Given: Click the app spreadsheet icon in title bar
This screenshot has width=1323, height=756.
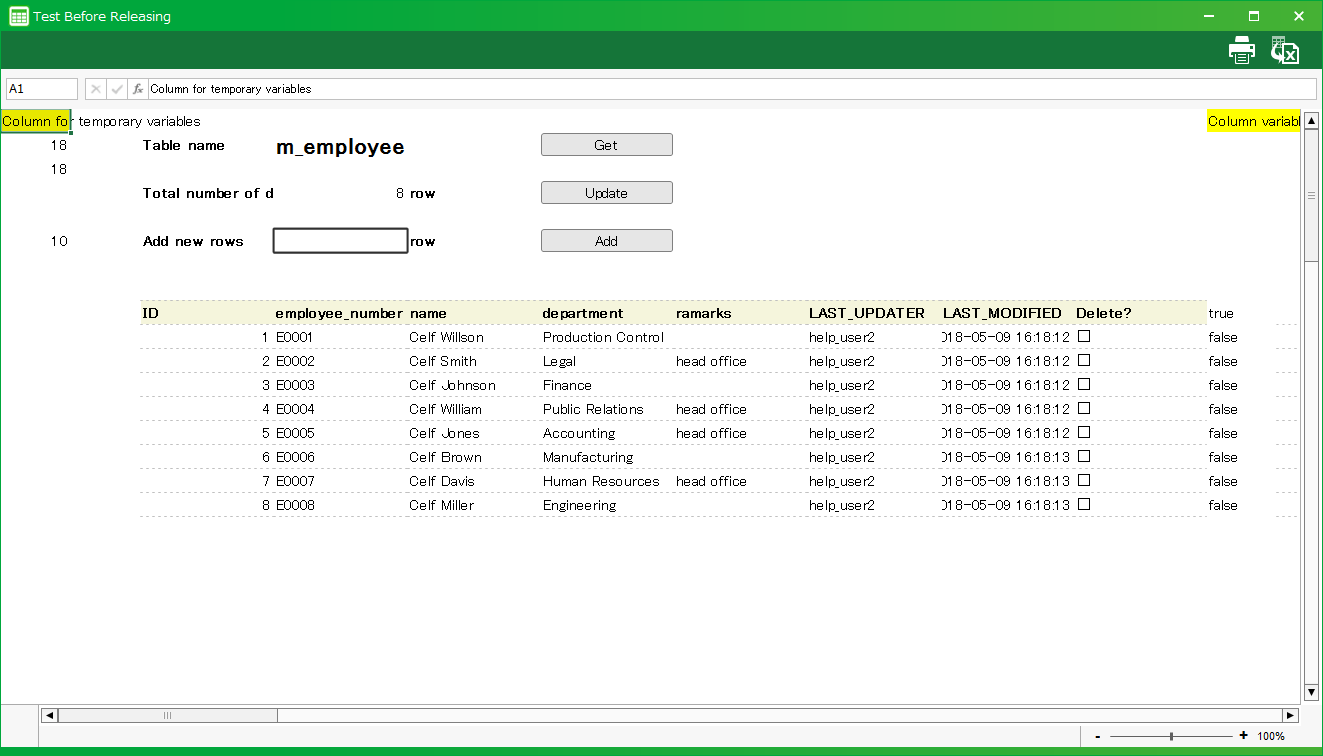Looking at the screenshot, I should pyautogui.click(x=18, y=16).
